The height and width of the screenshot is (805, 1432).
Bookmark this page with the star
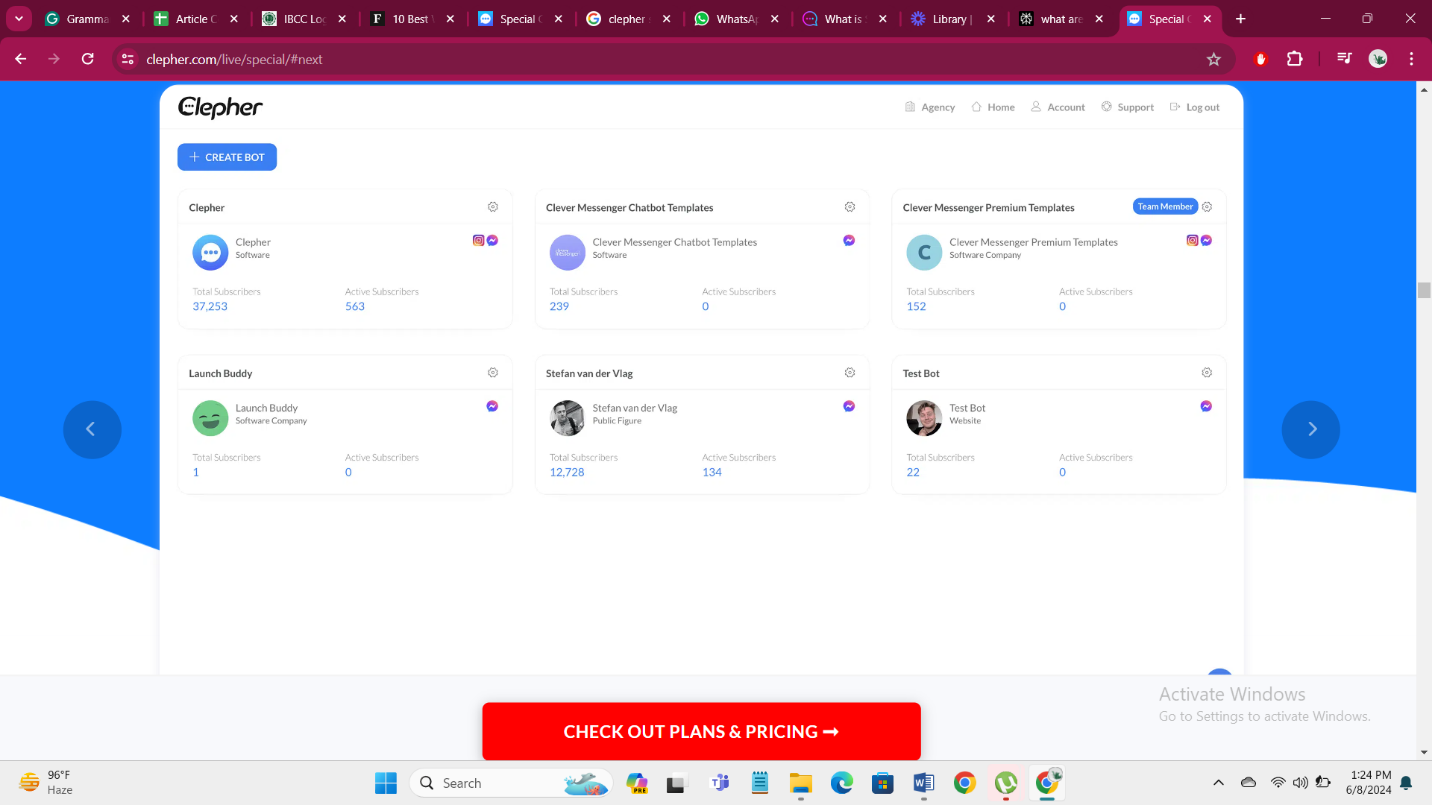click(x=1214, y=59)
